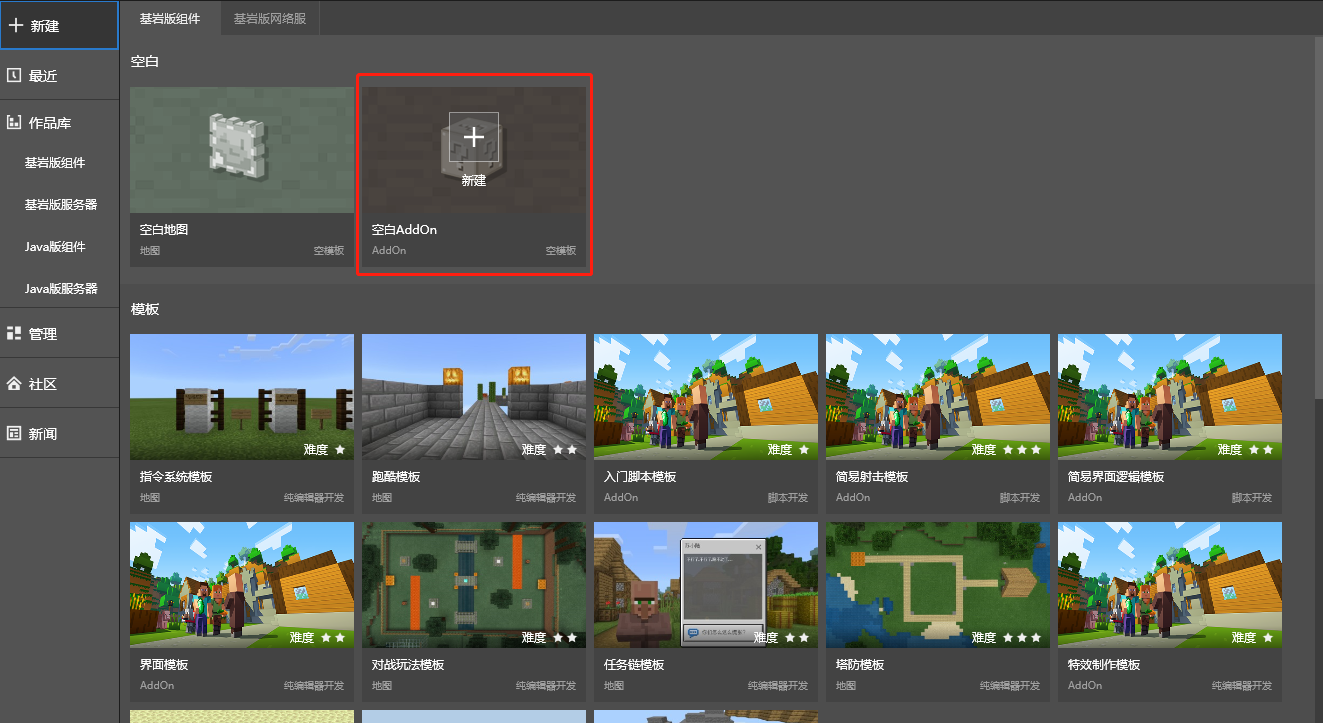Click the 界面模板 title text

pos(164,665)
